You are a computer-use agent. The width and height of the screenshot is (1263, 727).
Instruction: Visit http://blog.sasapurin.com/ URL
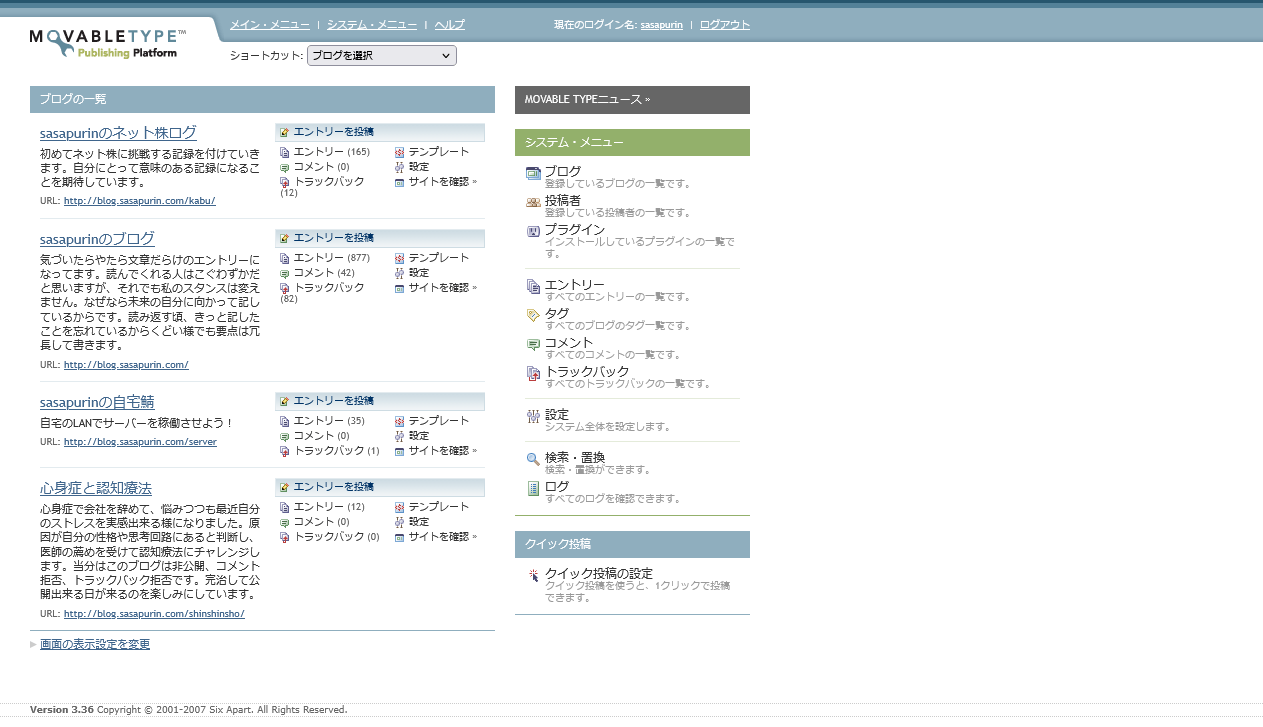(126, 365)
